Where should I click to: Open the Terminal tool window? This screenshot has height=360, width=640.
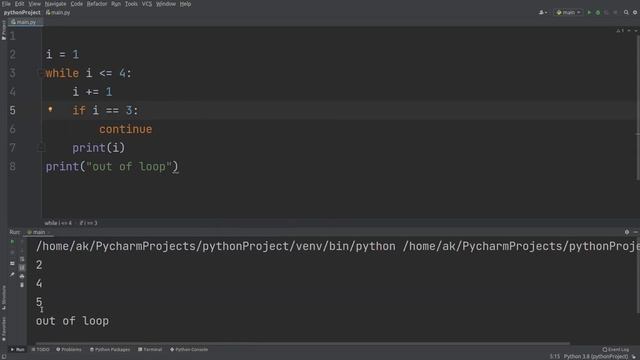click(150, 349)
